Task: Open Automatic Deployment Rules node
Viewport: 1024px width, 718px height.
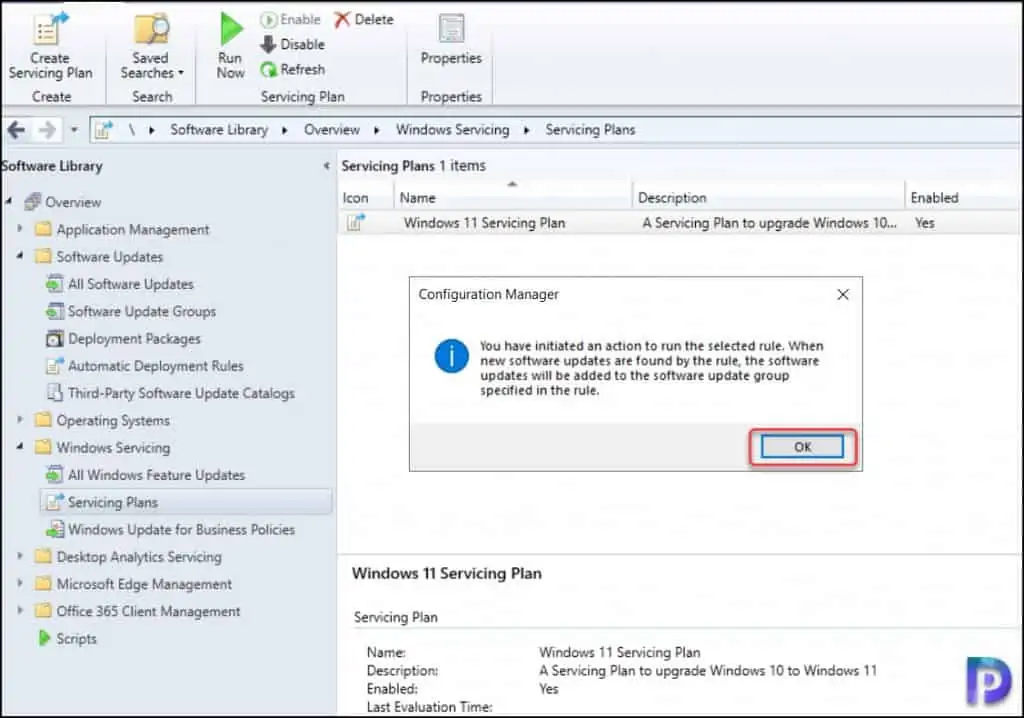Action: (x=155, y=366)
